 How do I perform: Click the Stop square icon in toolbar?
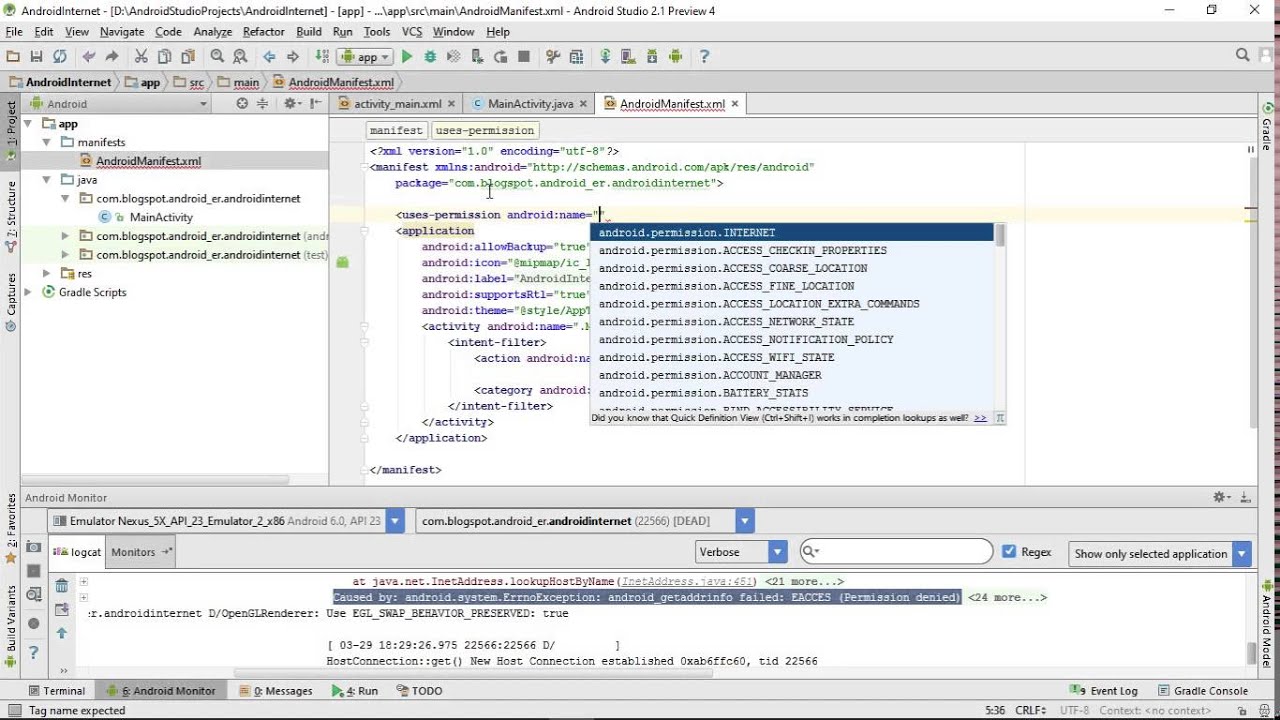[x=524, y=57]
